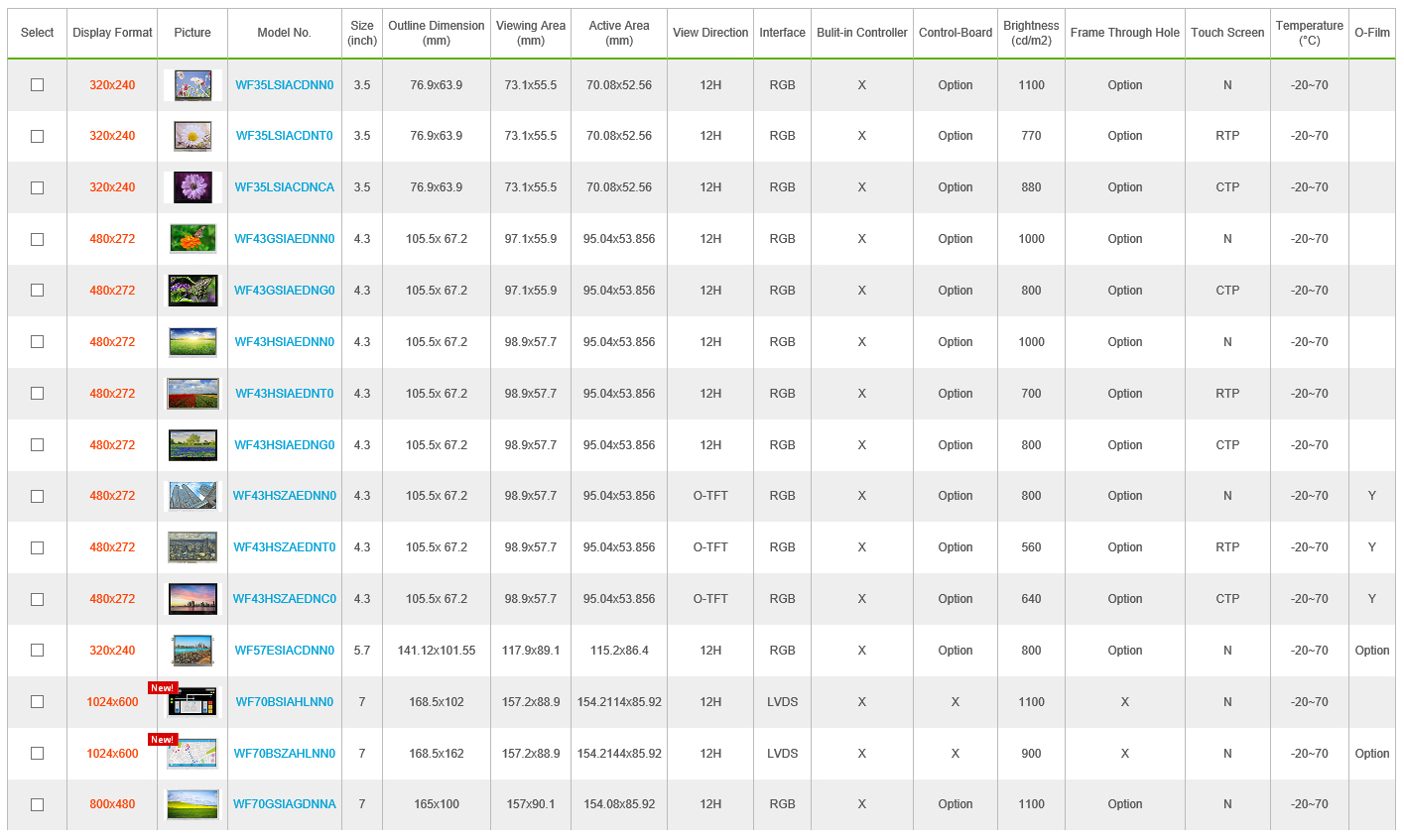View the WF70BSZAHLNN0 map thumbnail
Viewport: 1404px width, 840px height.
[192, 754]
